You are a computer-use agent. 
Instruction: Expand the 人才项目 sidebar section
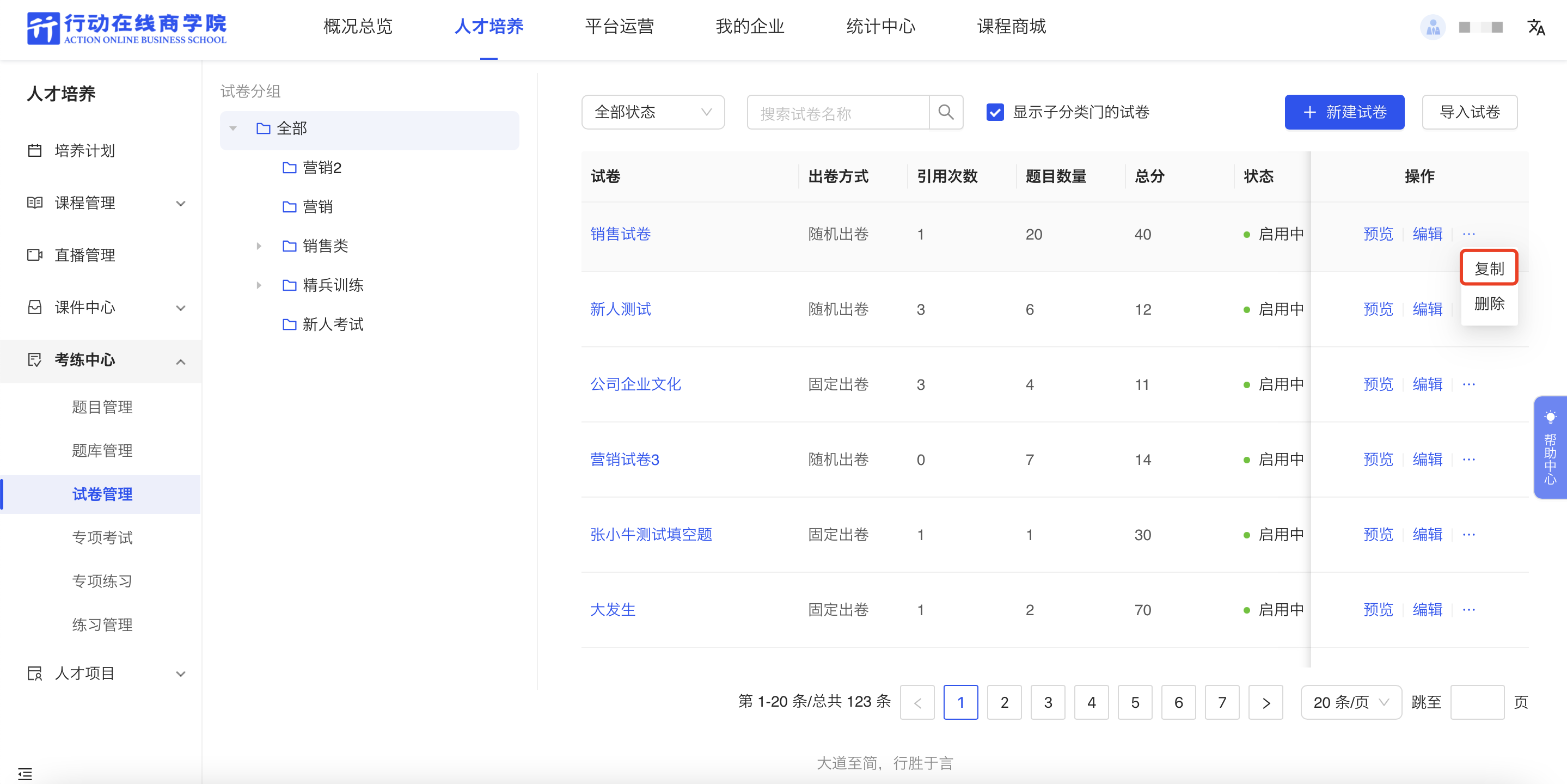pos(181,674)
